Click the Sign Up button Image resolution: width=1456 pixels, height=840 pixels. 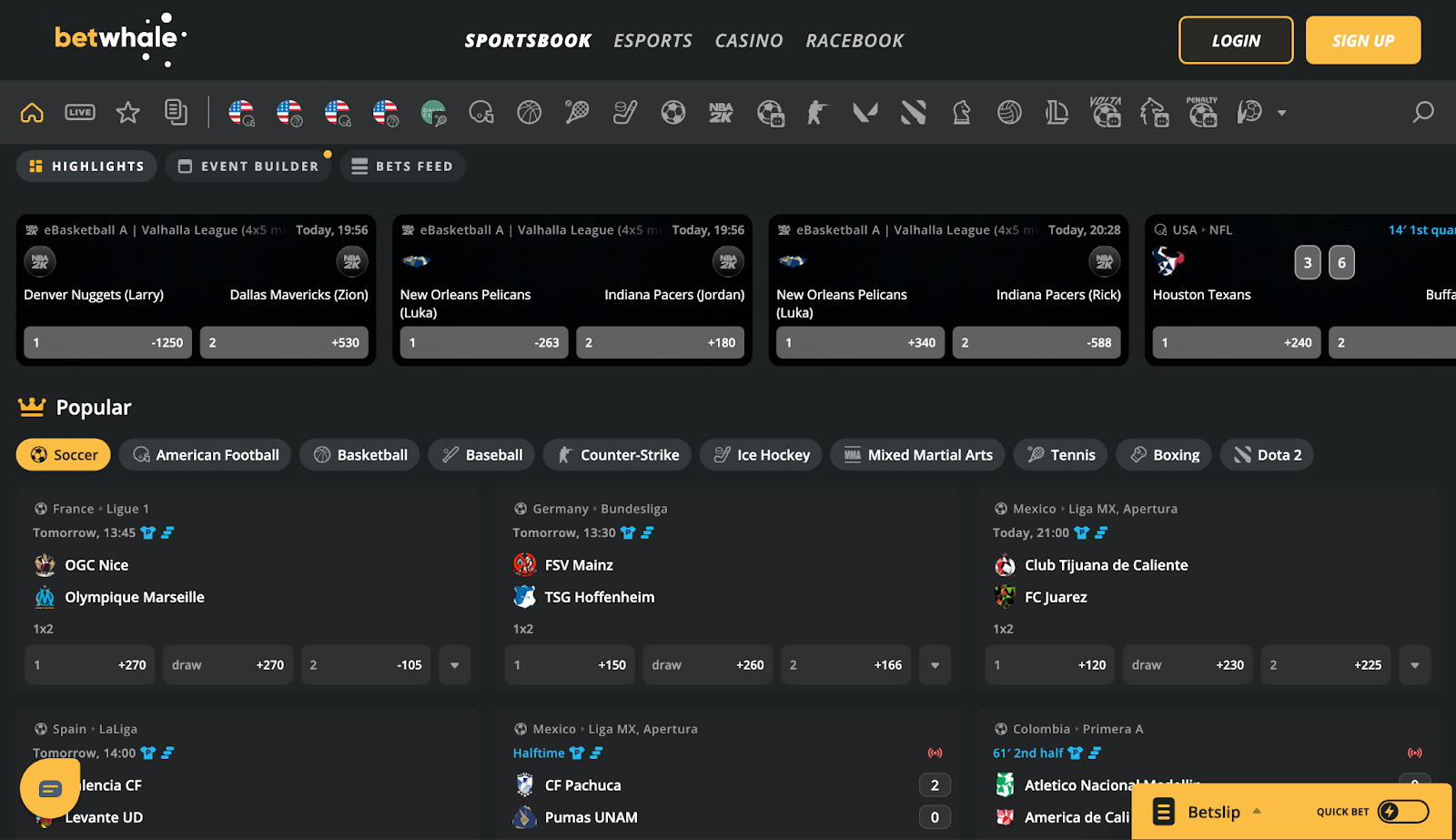[x=1362, y=41]
